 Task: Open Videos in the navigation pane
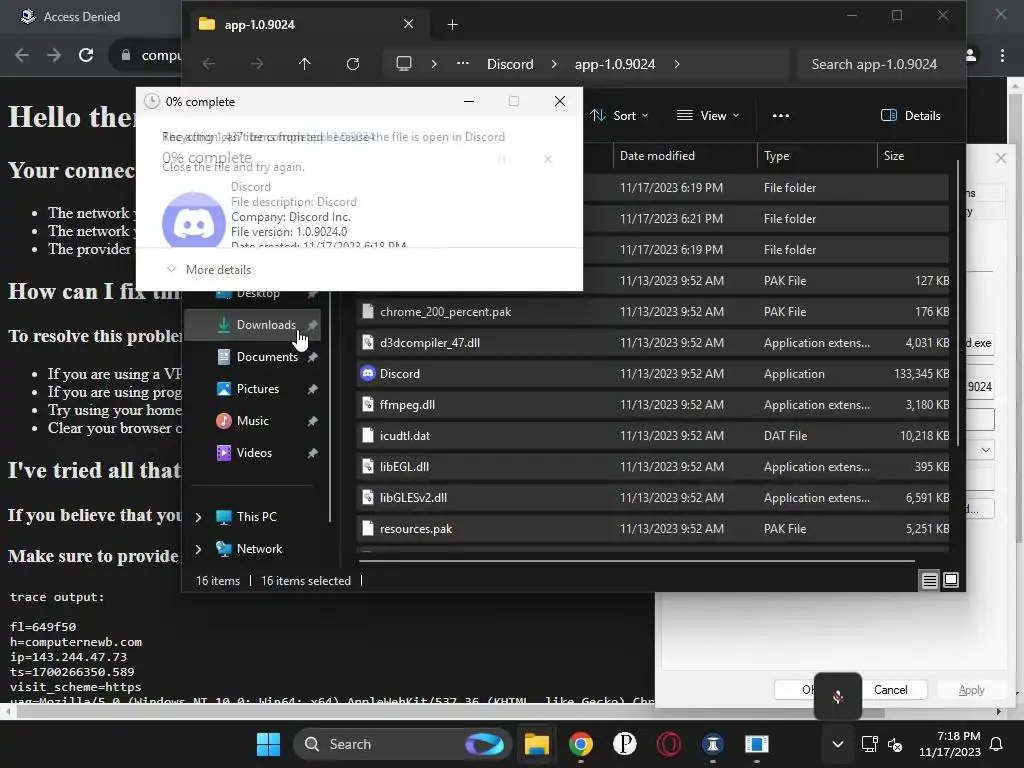point(253,453)
